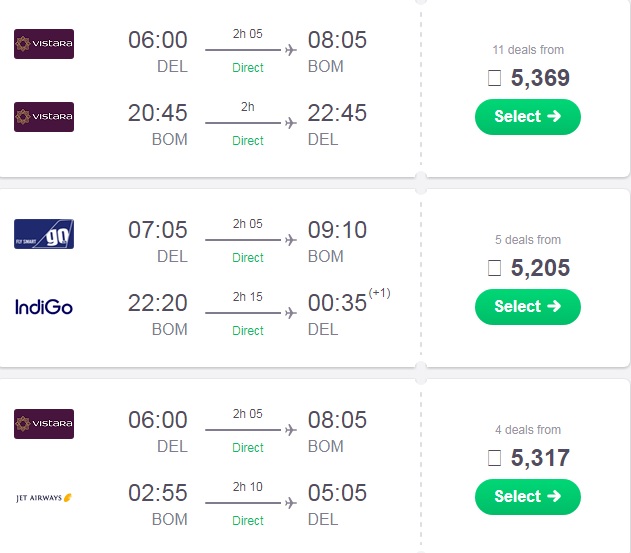Click 20:45 BOM departure time
The image size is (631, 553).
point(158,113)
